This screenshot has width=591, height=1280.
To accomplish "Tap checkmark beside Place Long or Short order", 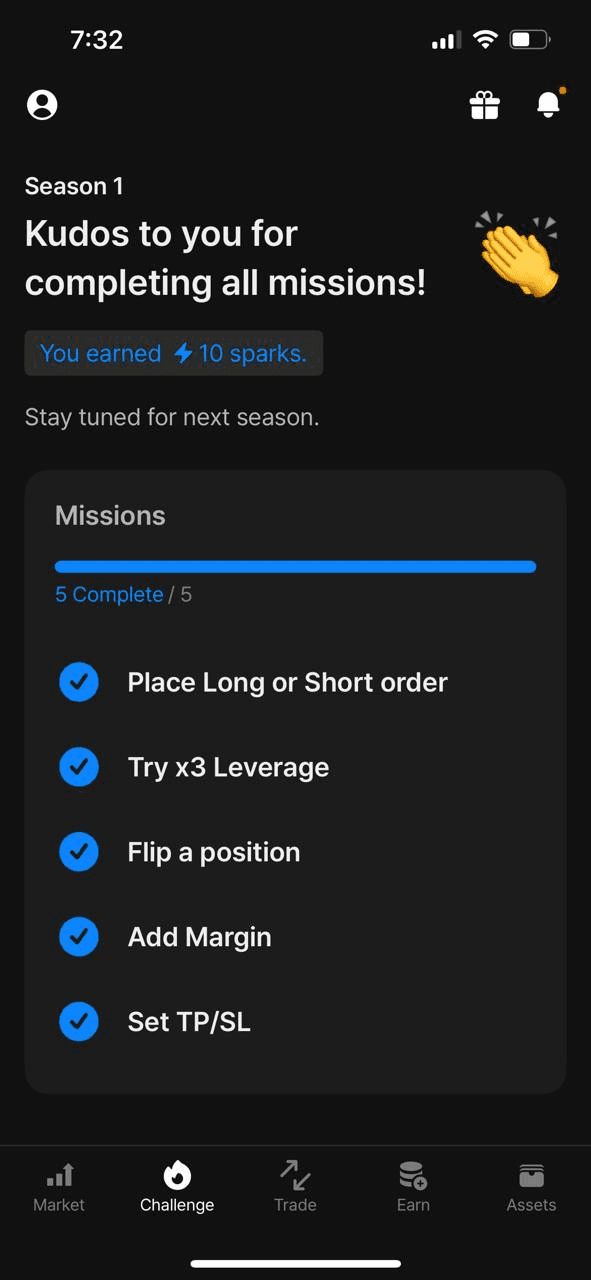I will (79, 683).
